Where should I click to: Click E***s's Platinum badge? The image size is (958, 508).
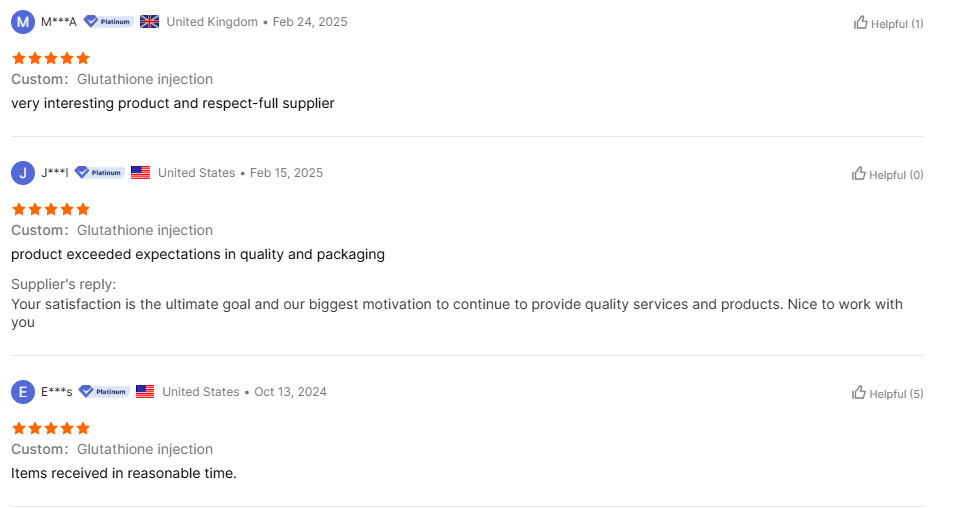(x=104, y=392)
